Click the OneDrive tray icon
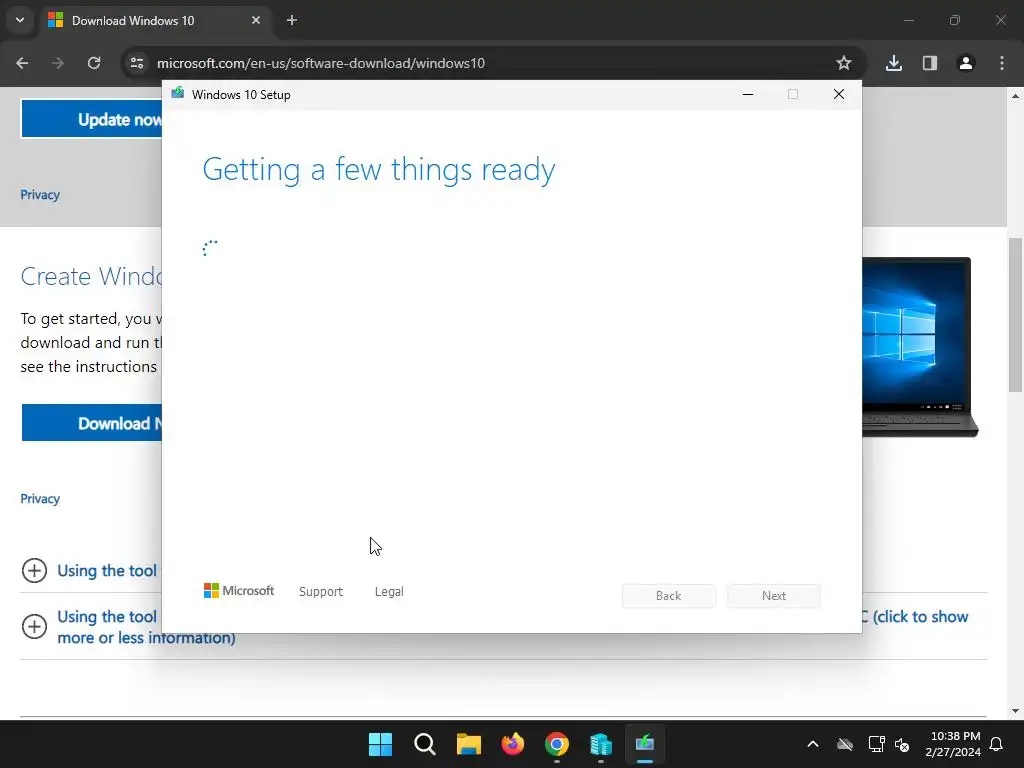1024x768 pixels. pos(845,744)
